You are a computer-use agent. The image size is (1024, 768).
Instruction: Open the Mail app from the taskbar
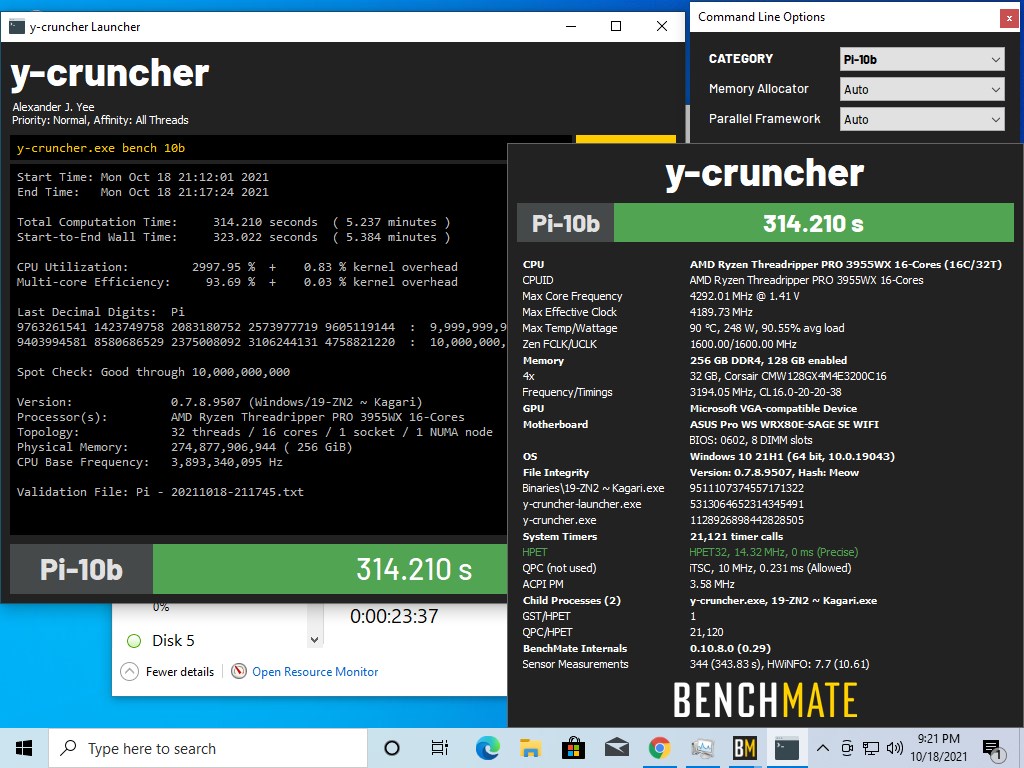coord(616,748)
